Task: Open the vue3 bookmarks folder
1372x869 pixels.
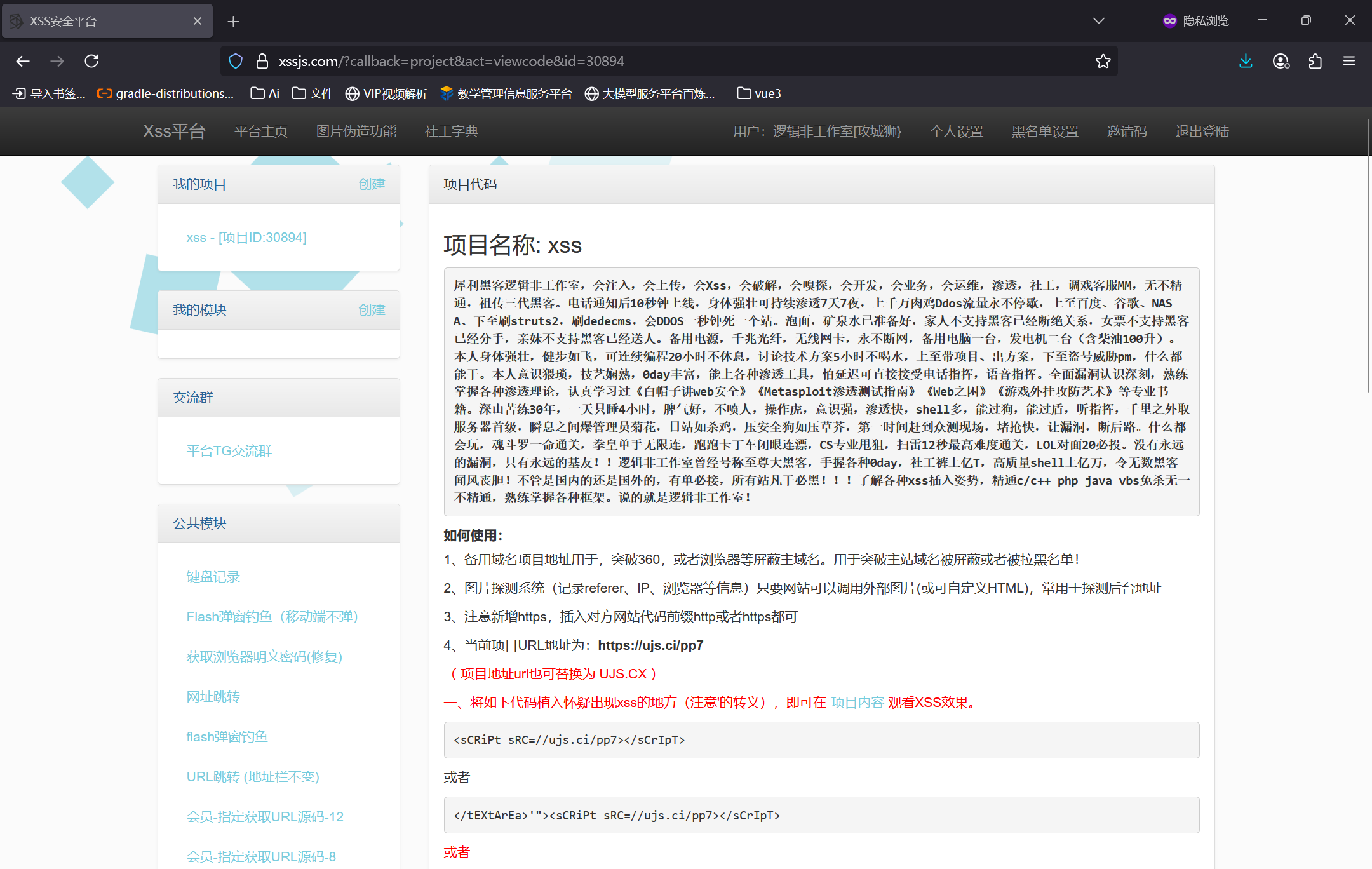Action: tap(759, 93)
